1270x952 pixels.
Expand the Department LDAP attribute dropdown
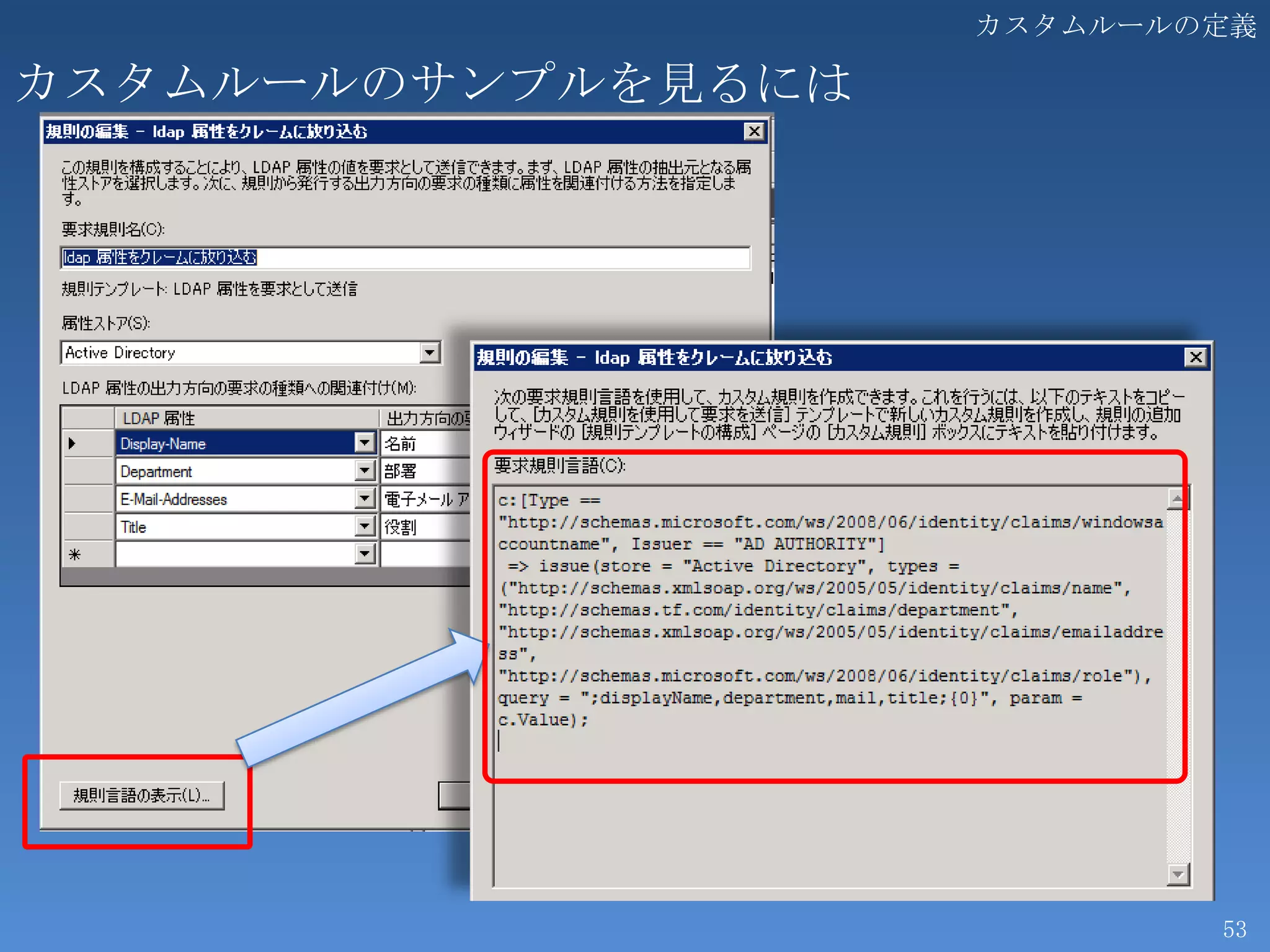[x=365, y=471]
